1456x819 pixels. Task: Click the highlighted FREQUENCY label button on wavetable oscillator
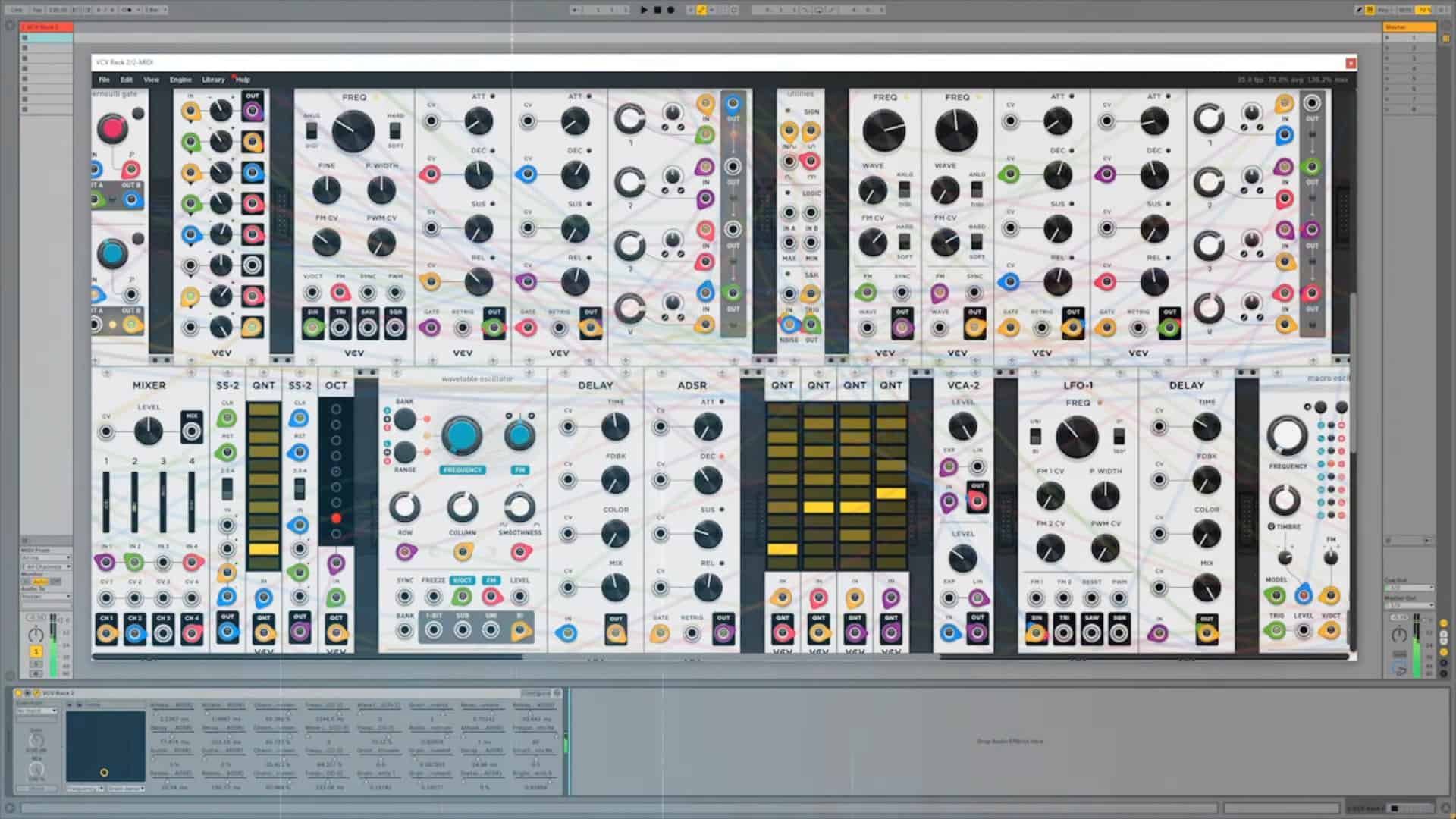(x=462, y=470)
